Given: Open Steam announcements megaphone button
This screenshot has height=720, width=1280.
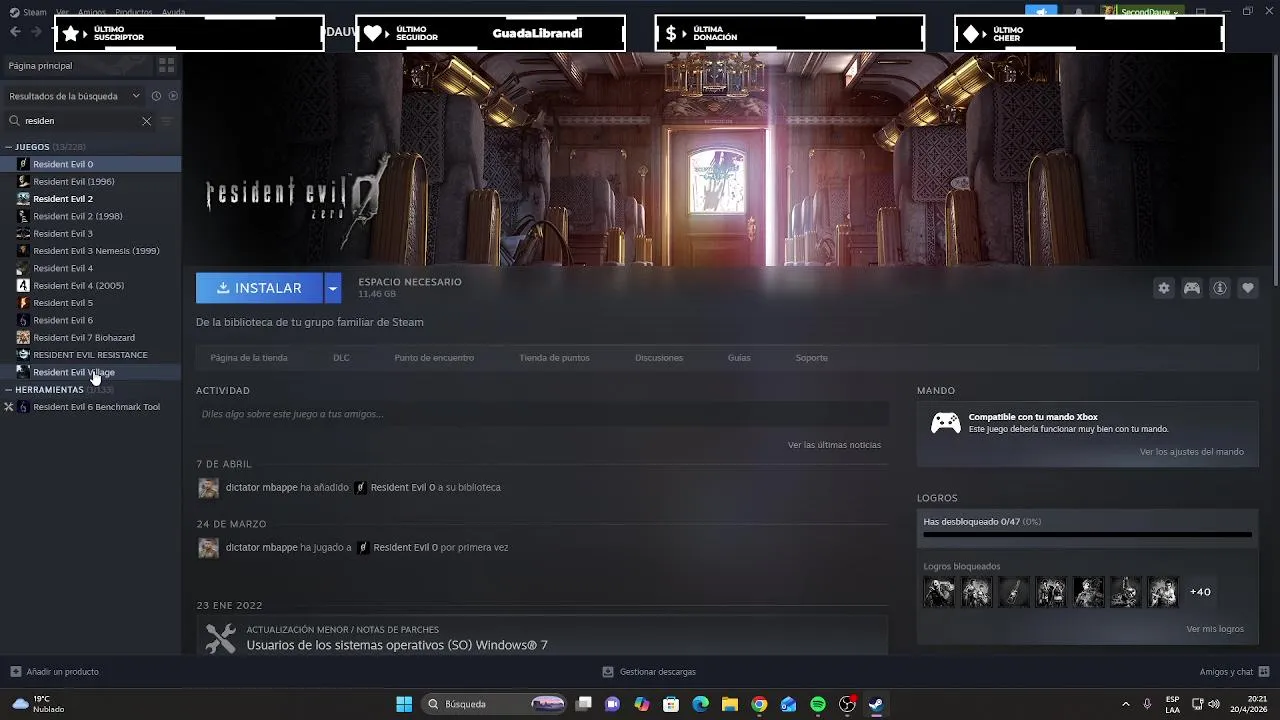Looking at the screenshot, I should pyautogui.click(x=1041, y=12).
